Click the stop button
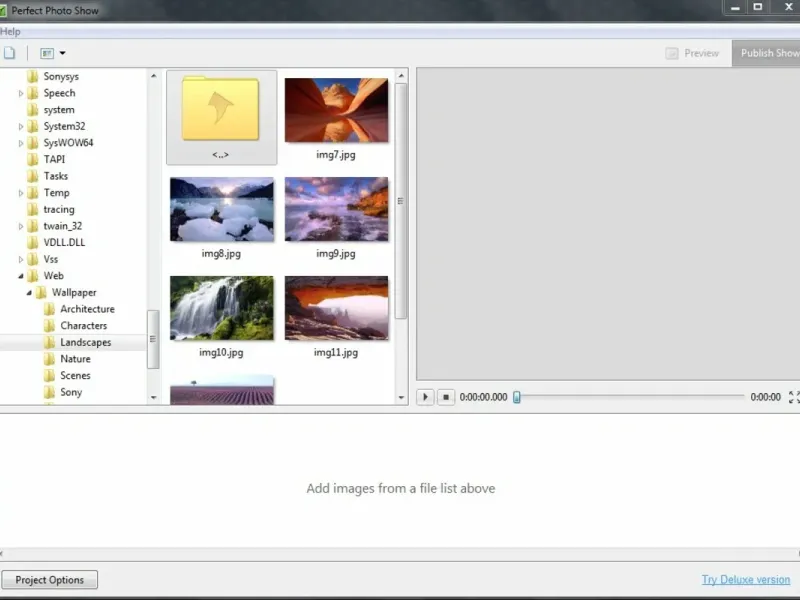 tap(445, 397)
